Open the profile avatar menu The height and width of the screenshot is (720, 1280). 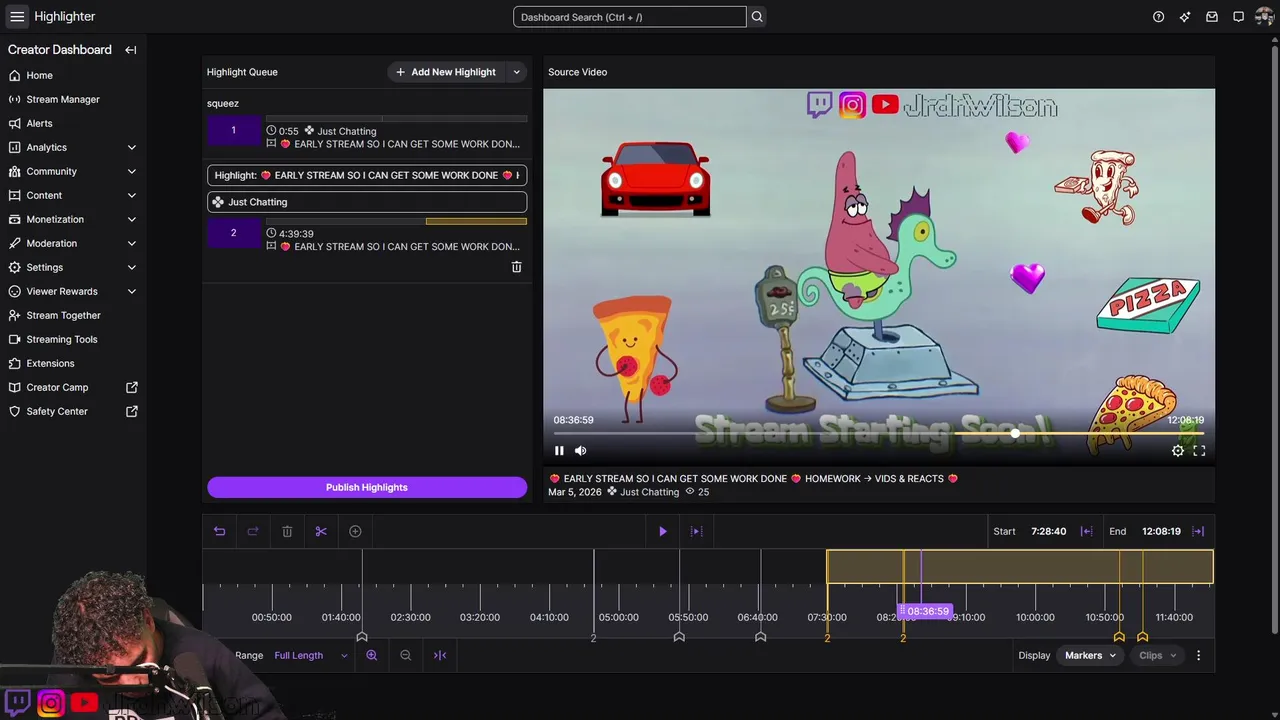(1264, 17)
